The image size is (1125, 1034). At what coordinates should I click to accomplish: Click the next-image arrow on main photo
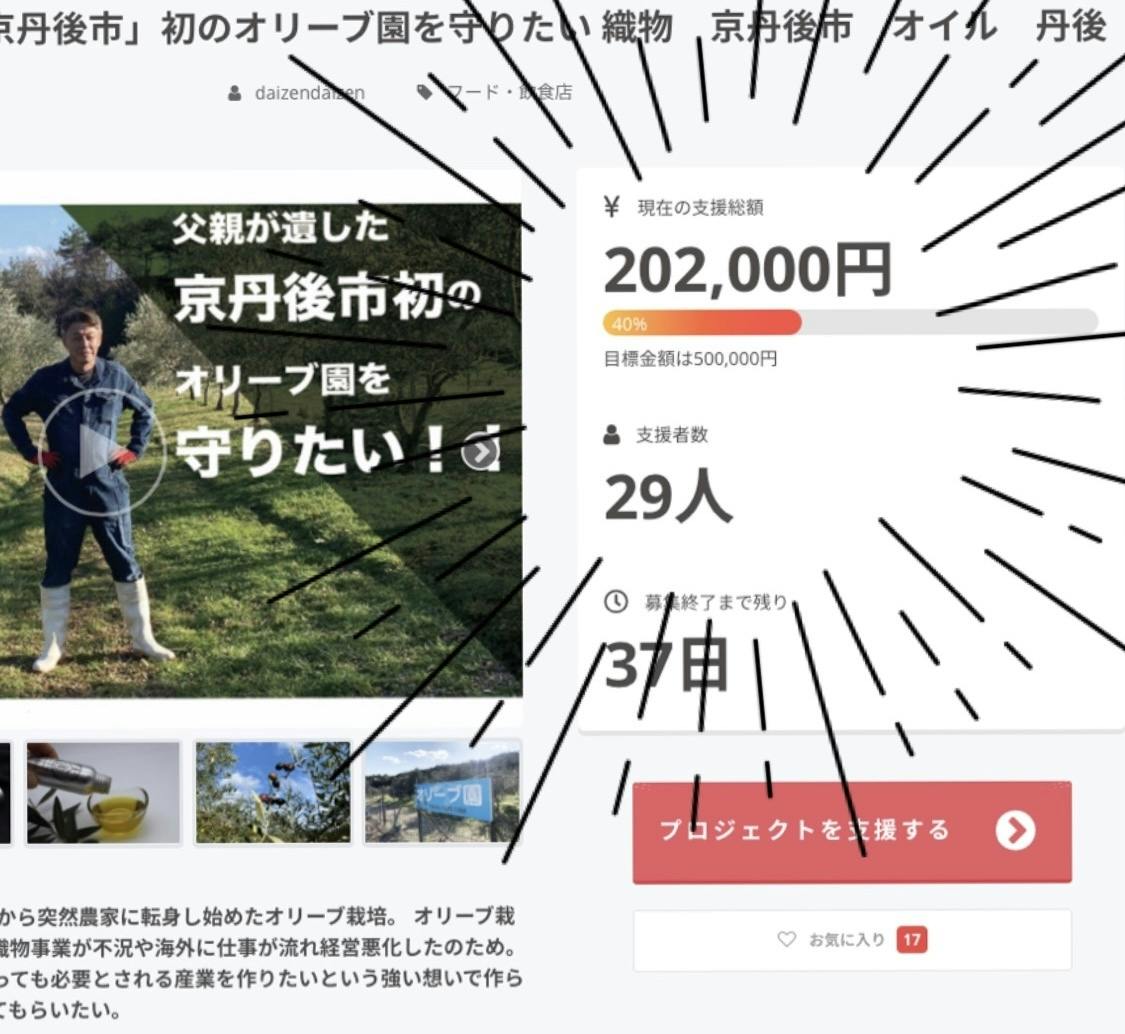tap(480, 452)
